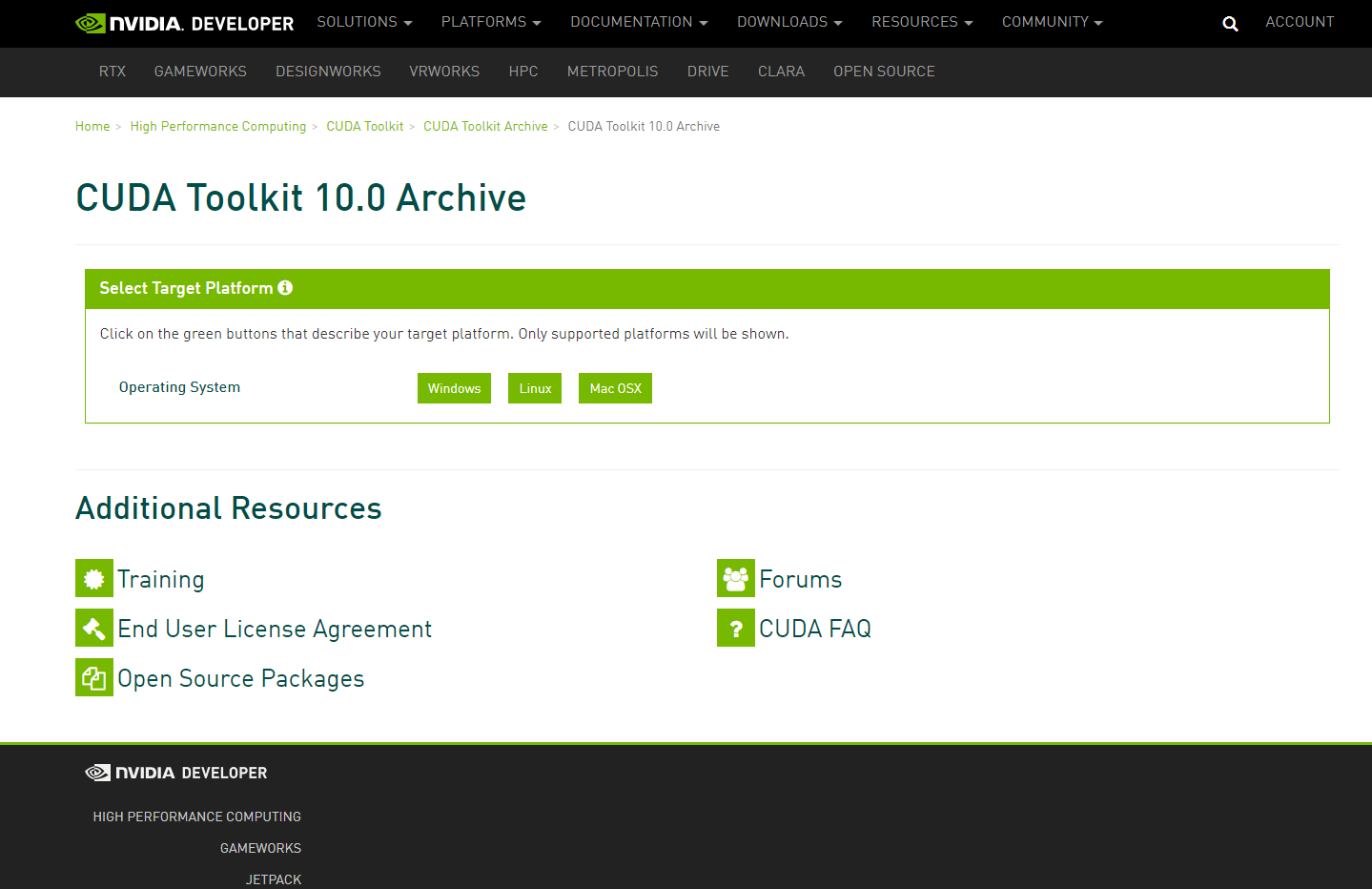Go to VRWorks in the sub navigation

(x=444, y=72)
